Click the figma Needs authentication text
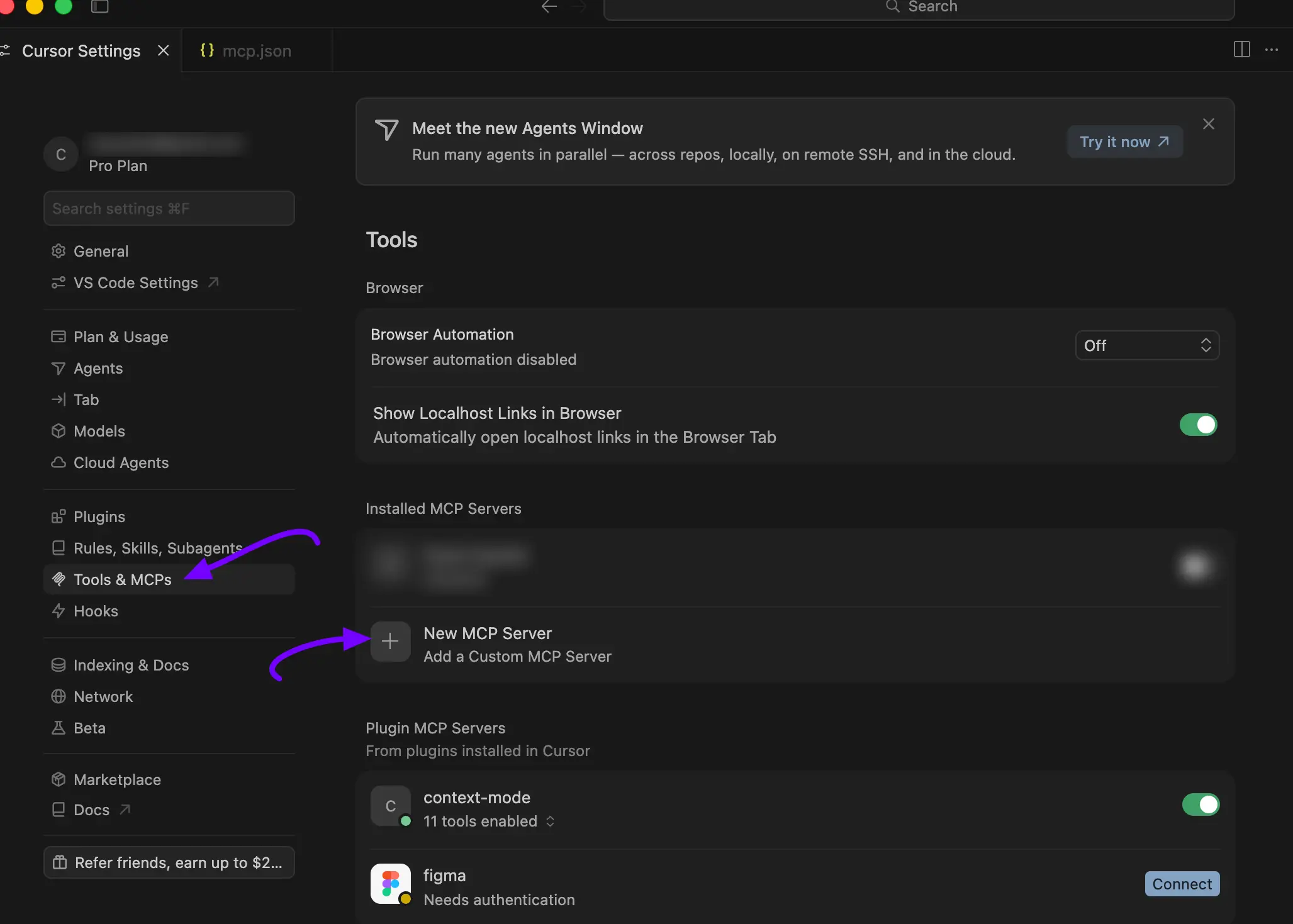The image size is (1293, 924). click(x=499, y=900)
